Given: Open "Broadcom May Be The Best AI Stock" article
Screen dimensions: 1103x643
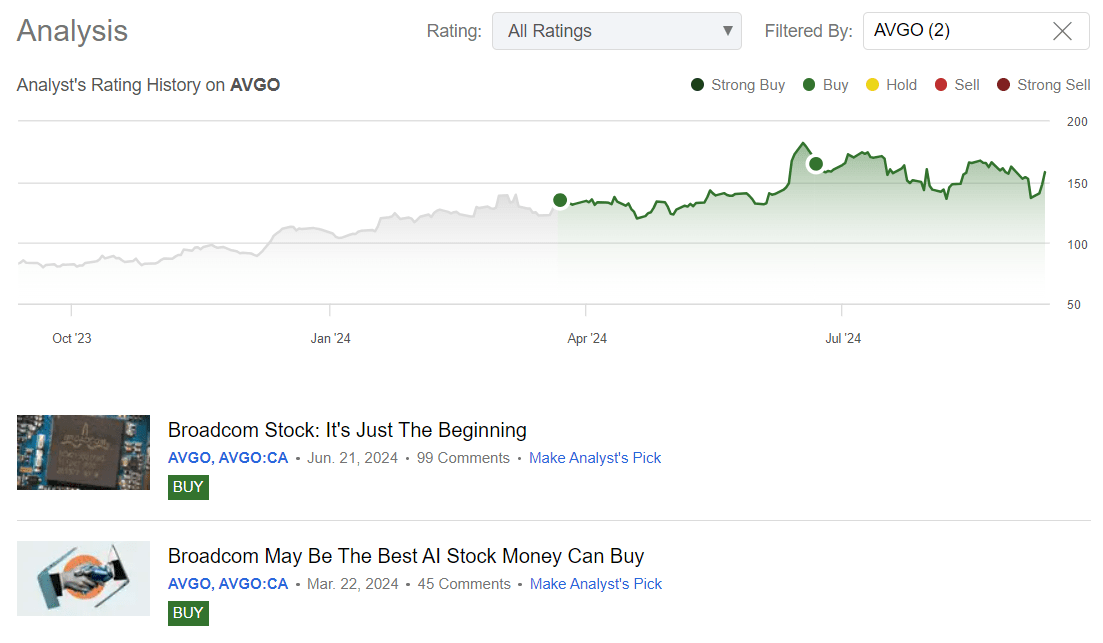Looking at the screenshot, I should tap(405, 556).
